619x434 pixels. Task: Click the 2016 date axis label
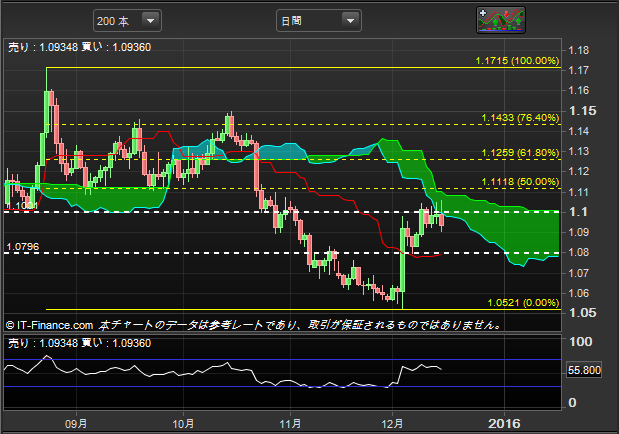pos(504,424)
